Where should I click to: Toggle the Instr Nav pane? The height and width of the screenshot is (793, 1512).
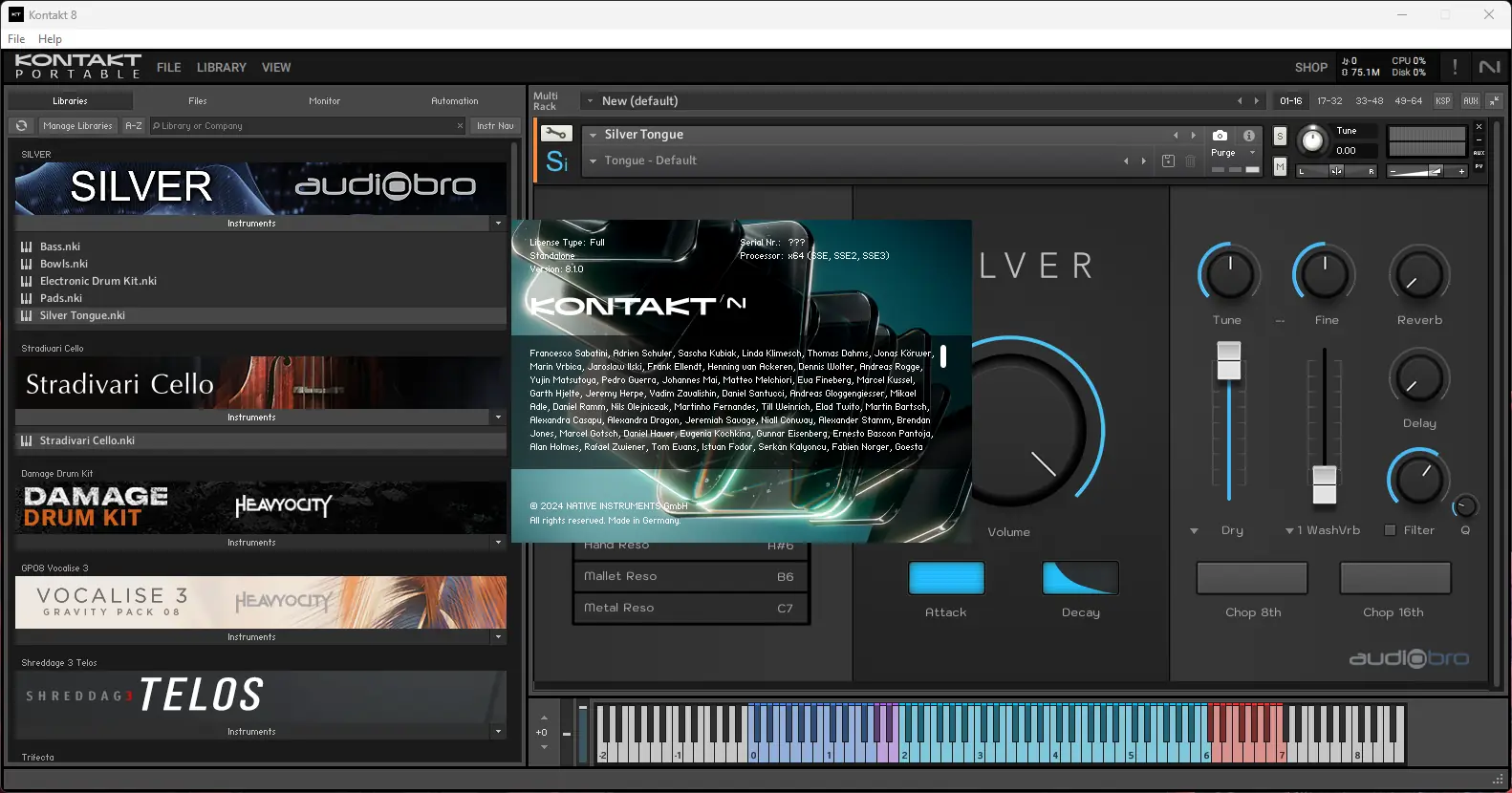coord(495,126)
